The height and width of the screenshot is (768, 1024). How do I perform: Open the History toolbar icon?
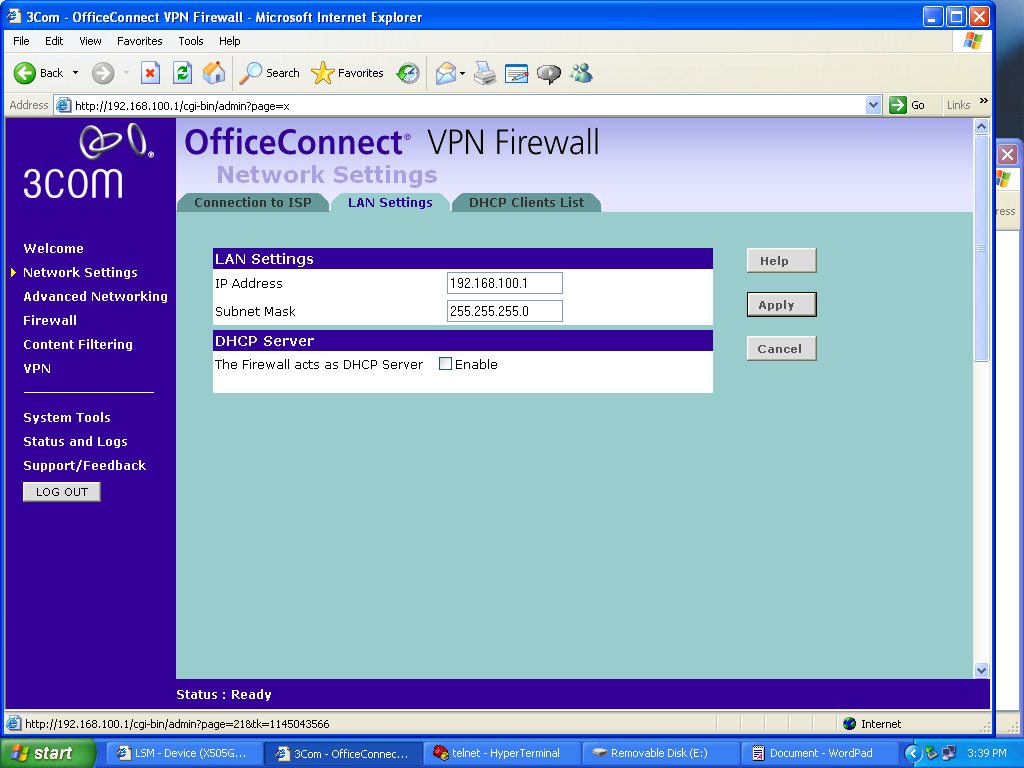coord(408,73)
